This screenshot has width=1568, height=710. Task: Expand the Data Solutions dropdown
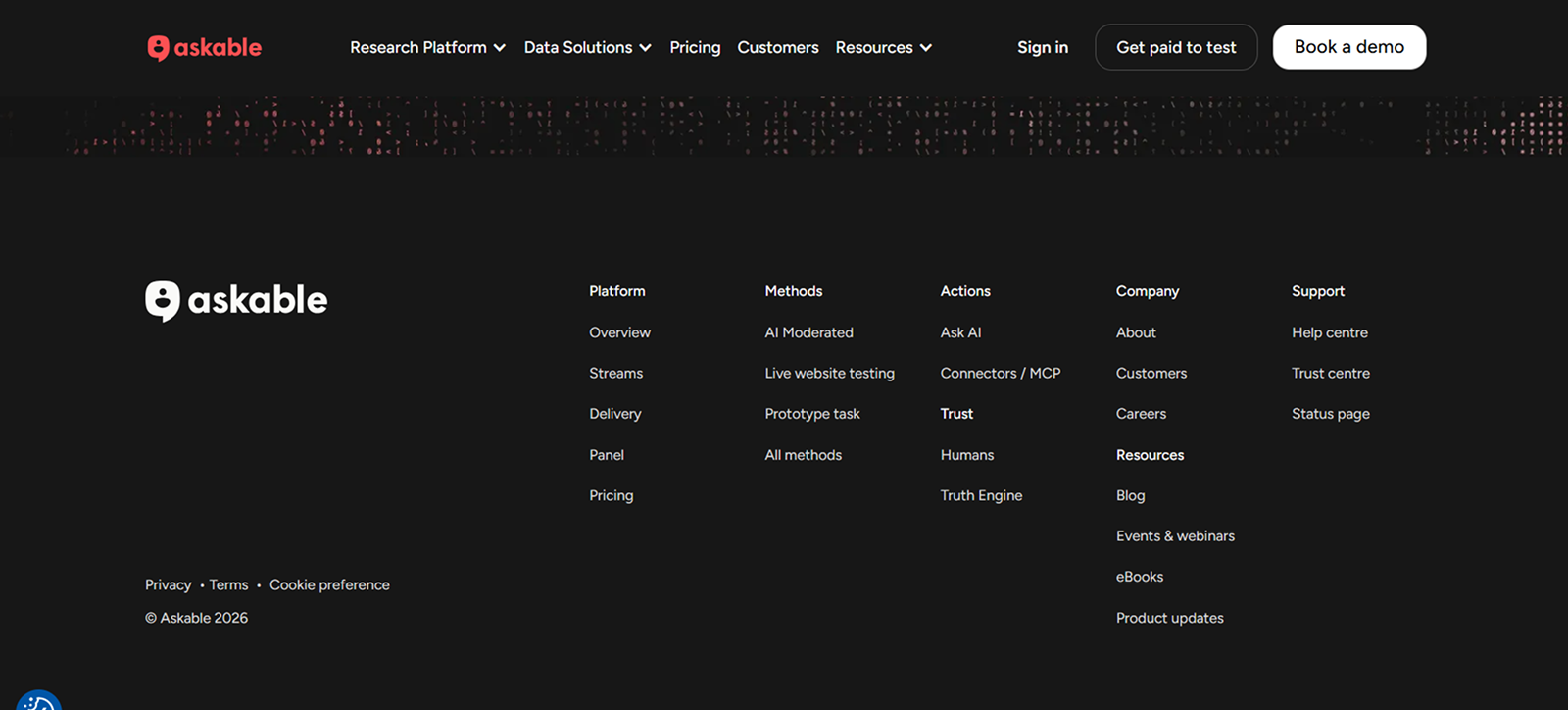coord(587,47)
